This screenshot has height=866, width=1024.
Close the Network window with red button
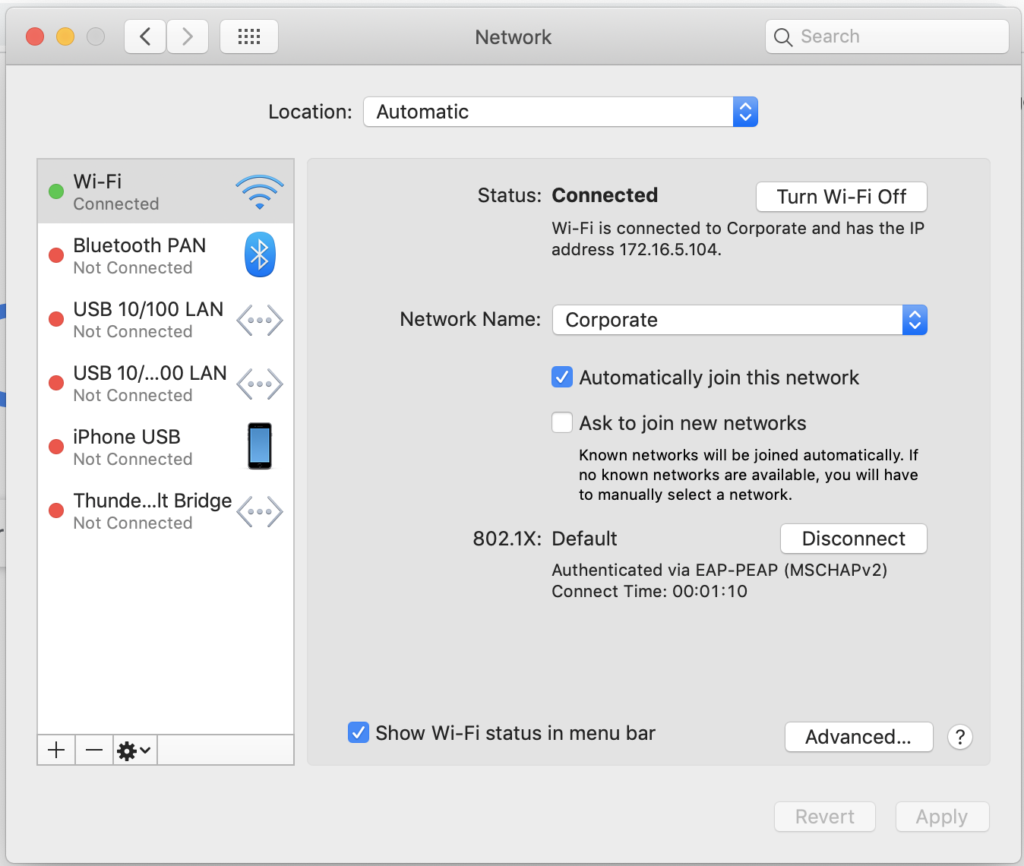point(35,37)
